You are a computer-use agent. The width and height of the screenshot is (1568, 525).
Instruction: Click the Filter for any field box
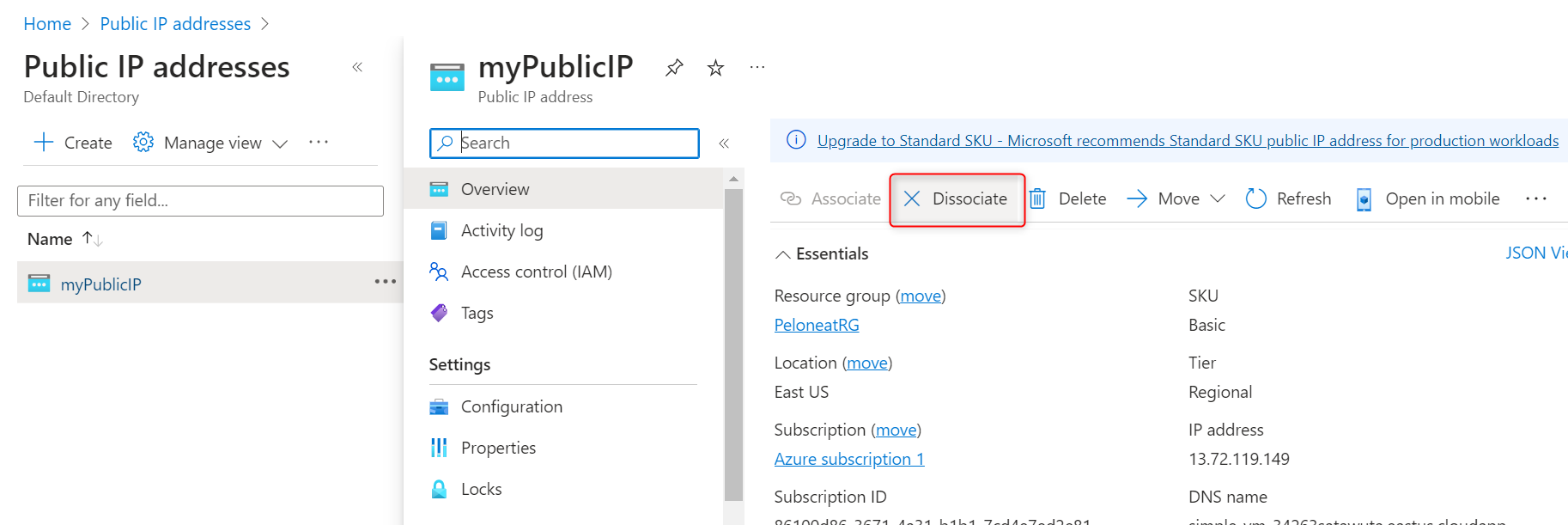(x=200, y=201)
